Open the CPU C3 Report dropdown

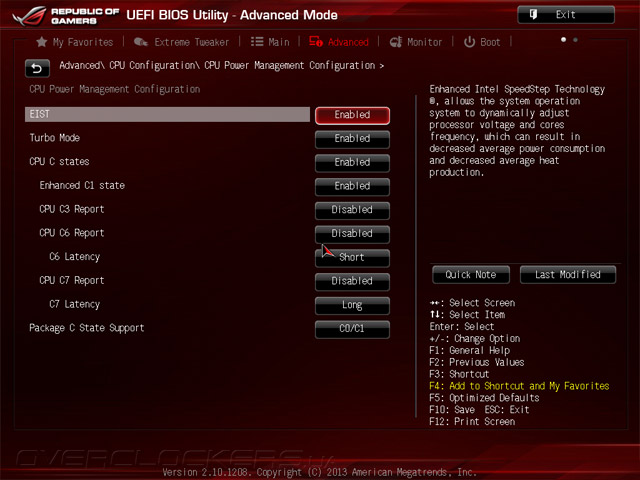(352, 210)
